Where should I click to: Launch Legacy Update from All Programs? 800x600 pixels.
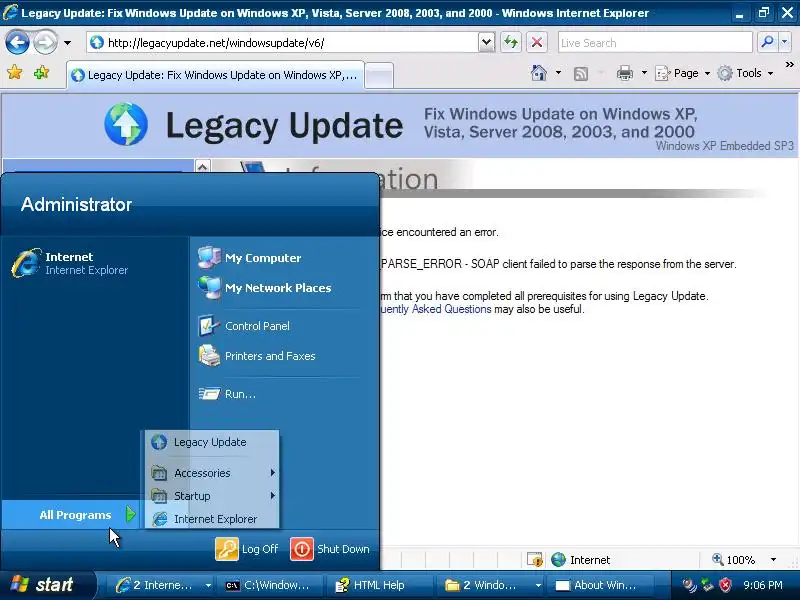(212, 442)
